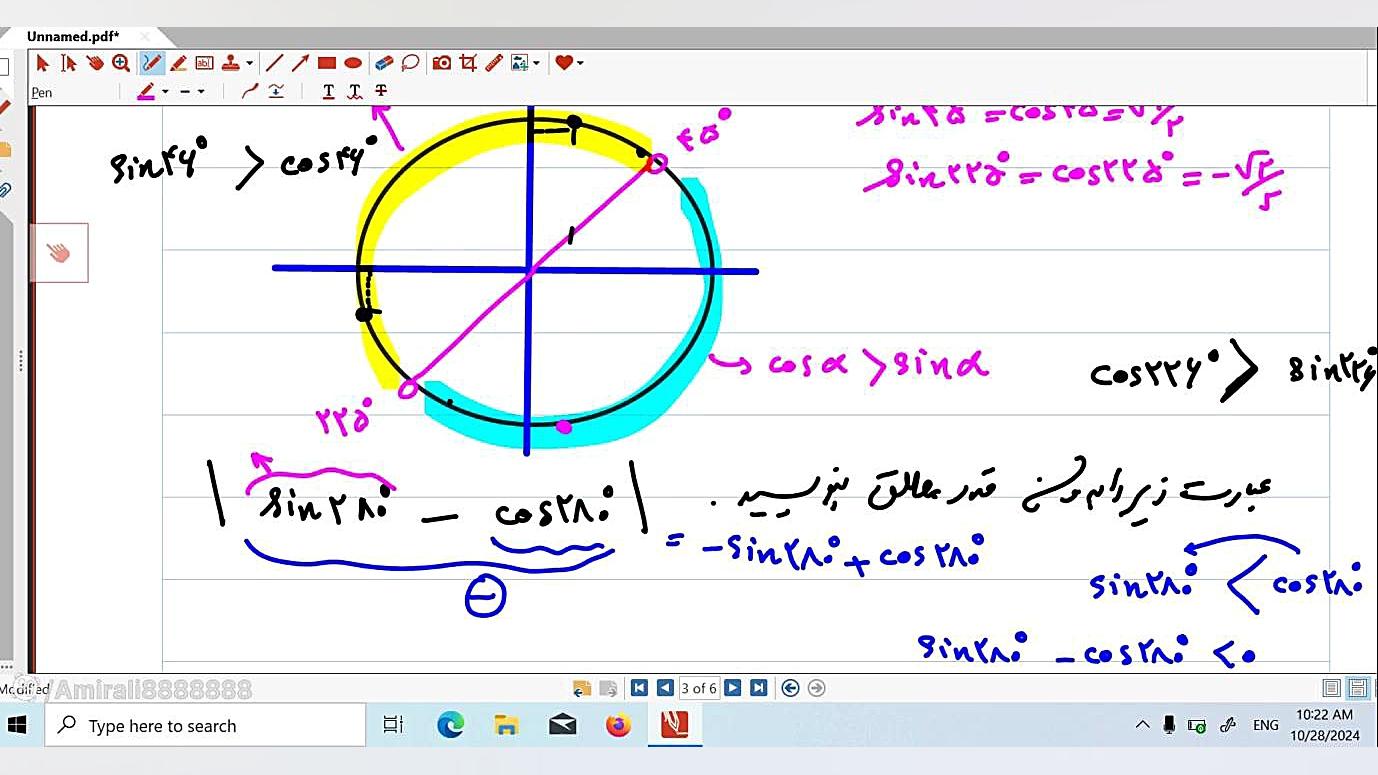This screenshot has width=1378, height=775.
Task: Activate the Hand pan tool
Action: 95,63
